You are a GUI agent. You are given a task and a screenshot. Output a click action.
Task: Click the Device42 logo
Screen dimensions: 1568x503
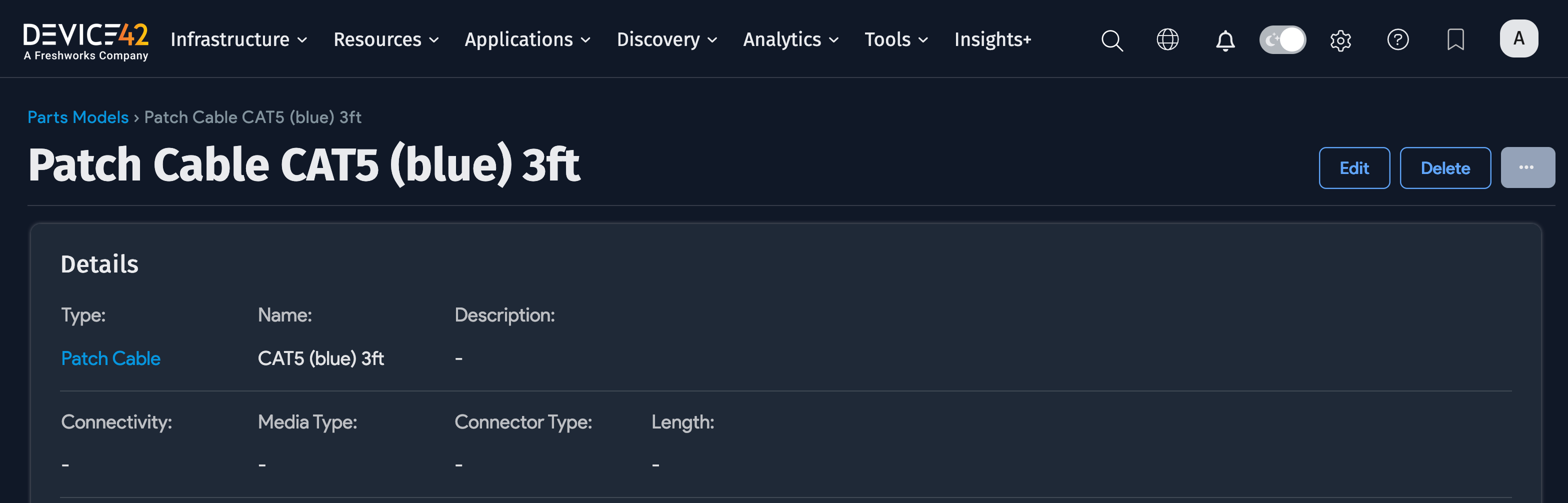coord(86,40)
